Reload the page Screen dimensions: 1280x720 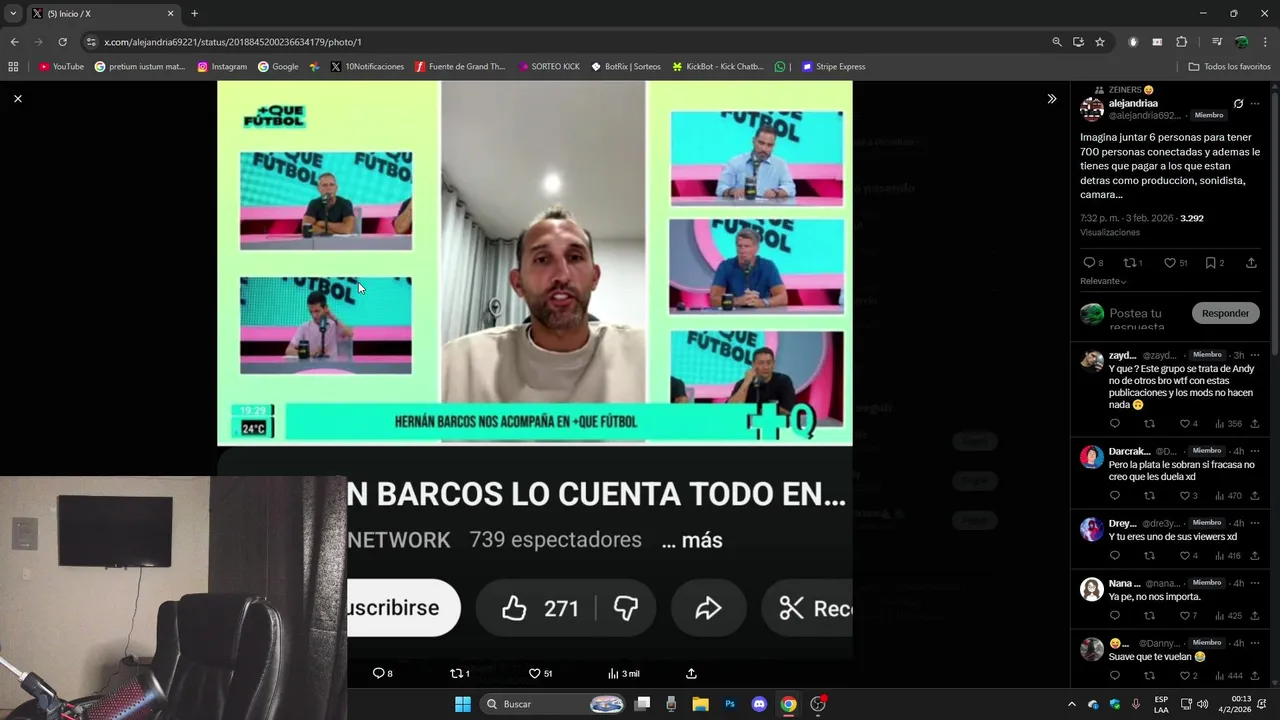(x=62, y=42)
